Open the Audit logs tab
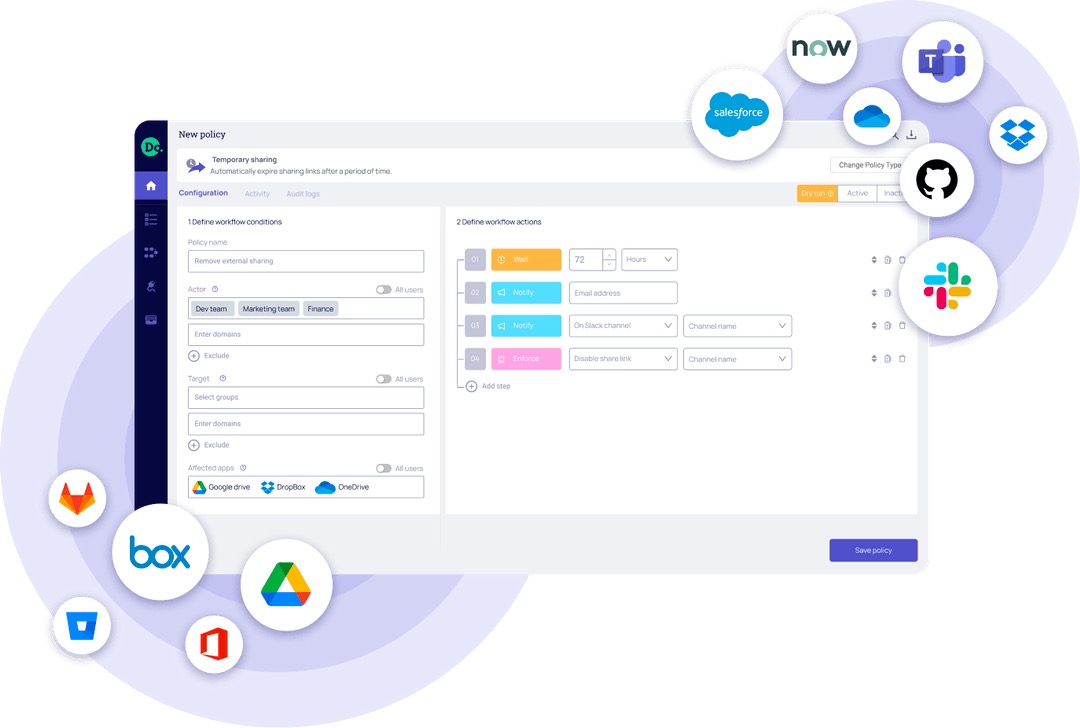Viewport: 1080px width, 728px height. 303,194
